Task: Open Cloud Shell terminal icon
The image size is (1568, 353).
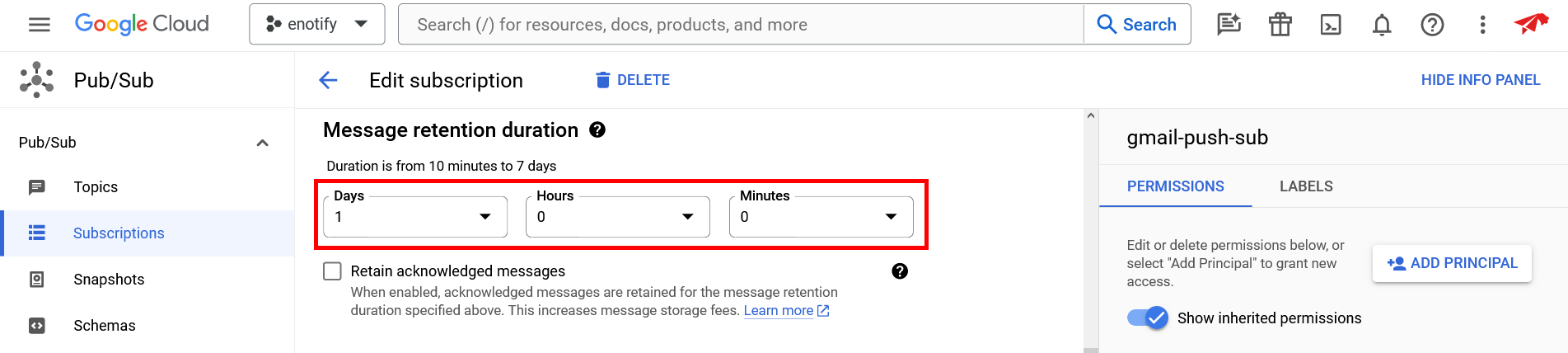Action: click(1331, 25)
